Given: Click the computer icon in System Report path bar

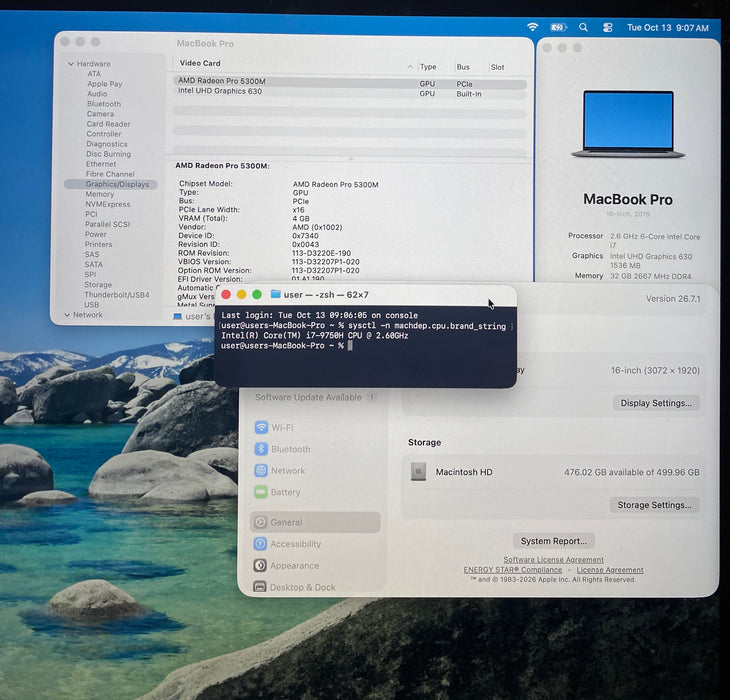Looking at the screenshot, I should click(x=177, y=316).
